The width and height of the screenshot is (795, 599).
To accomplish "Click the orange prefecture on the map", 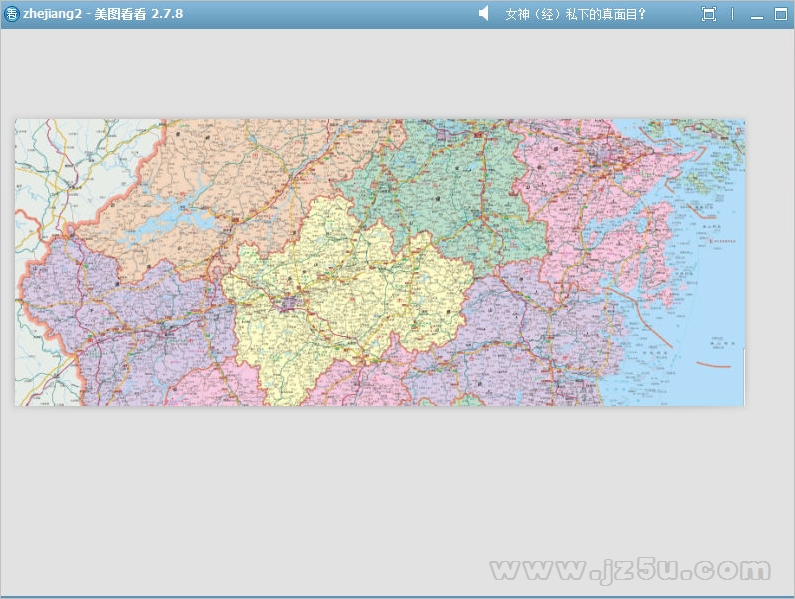I will (230, 170).
